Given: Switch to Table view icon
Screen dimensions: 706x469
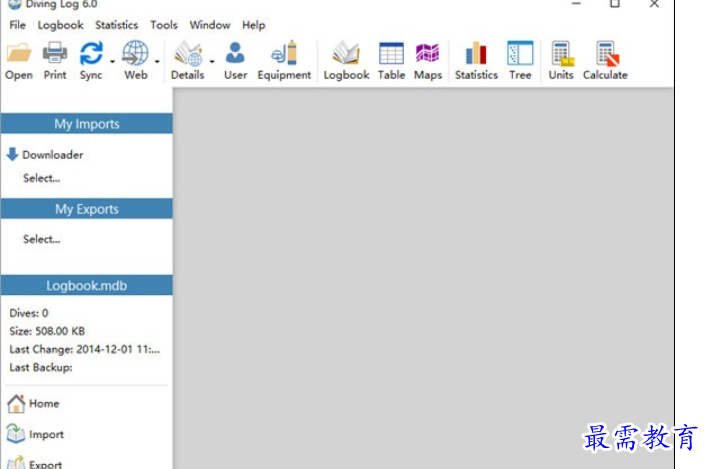Looking at the screenshot, I should coord(391,53).
